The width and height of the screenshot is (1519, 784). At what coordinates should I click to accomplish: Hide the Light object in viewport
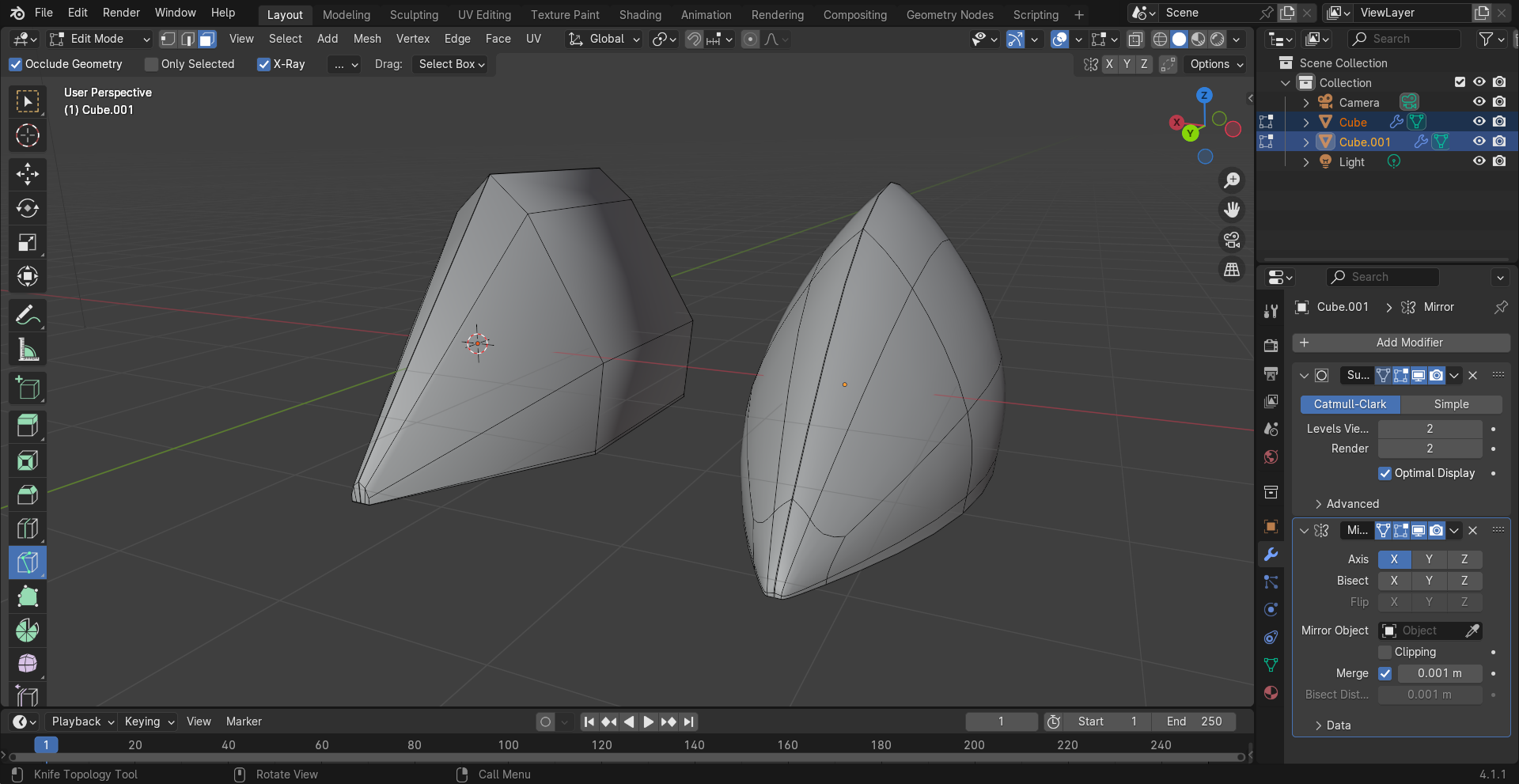(1479, 161)
